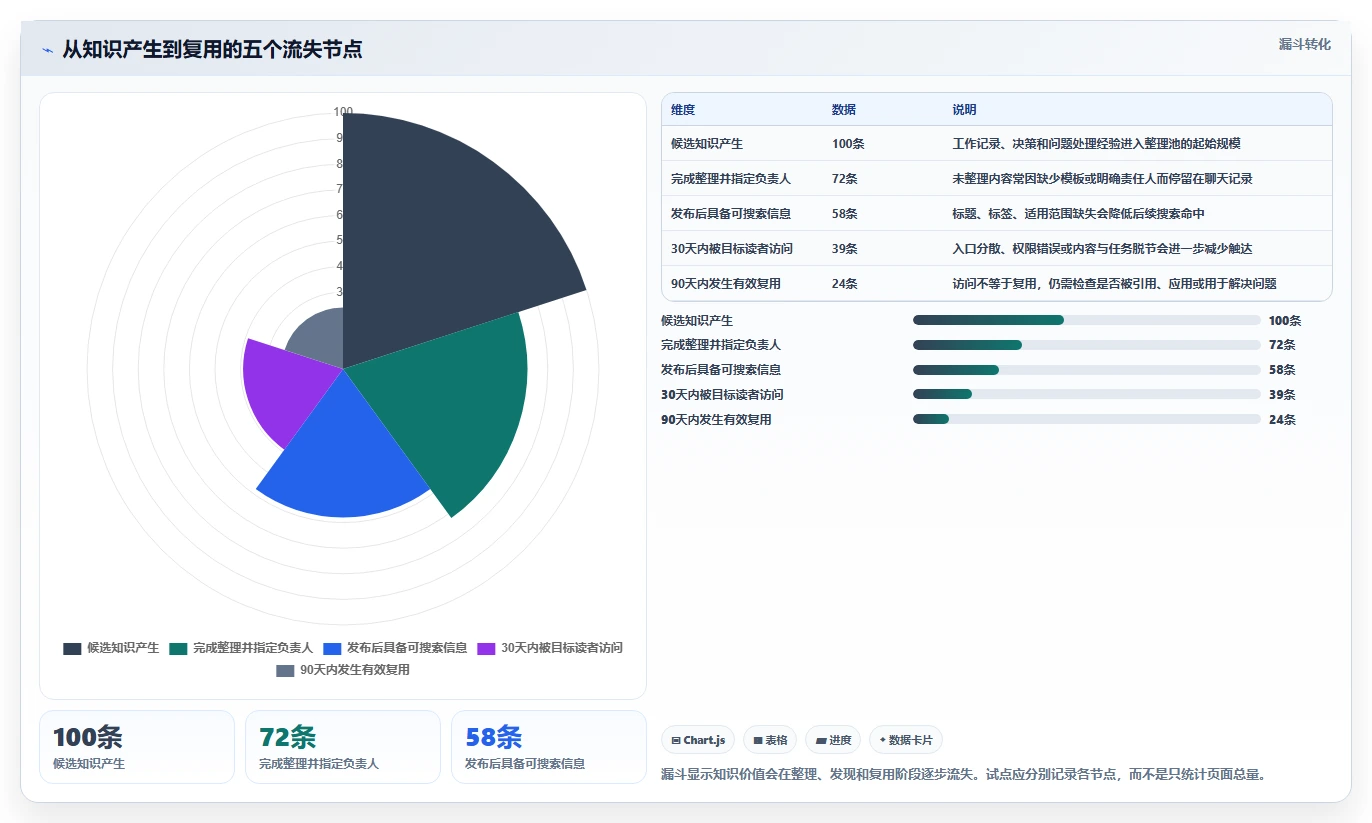Click the 58条 stat card
Screen dimensions: 1372x823
coord(549,747)
